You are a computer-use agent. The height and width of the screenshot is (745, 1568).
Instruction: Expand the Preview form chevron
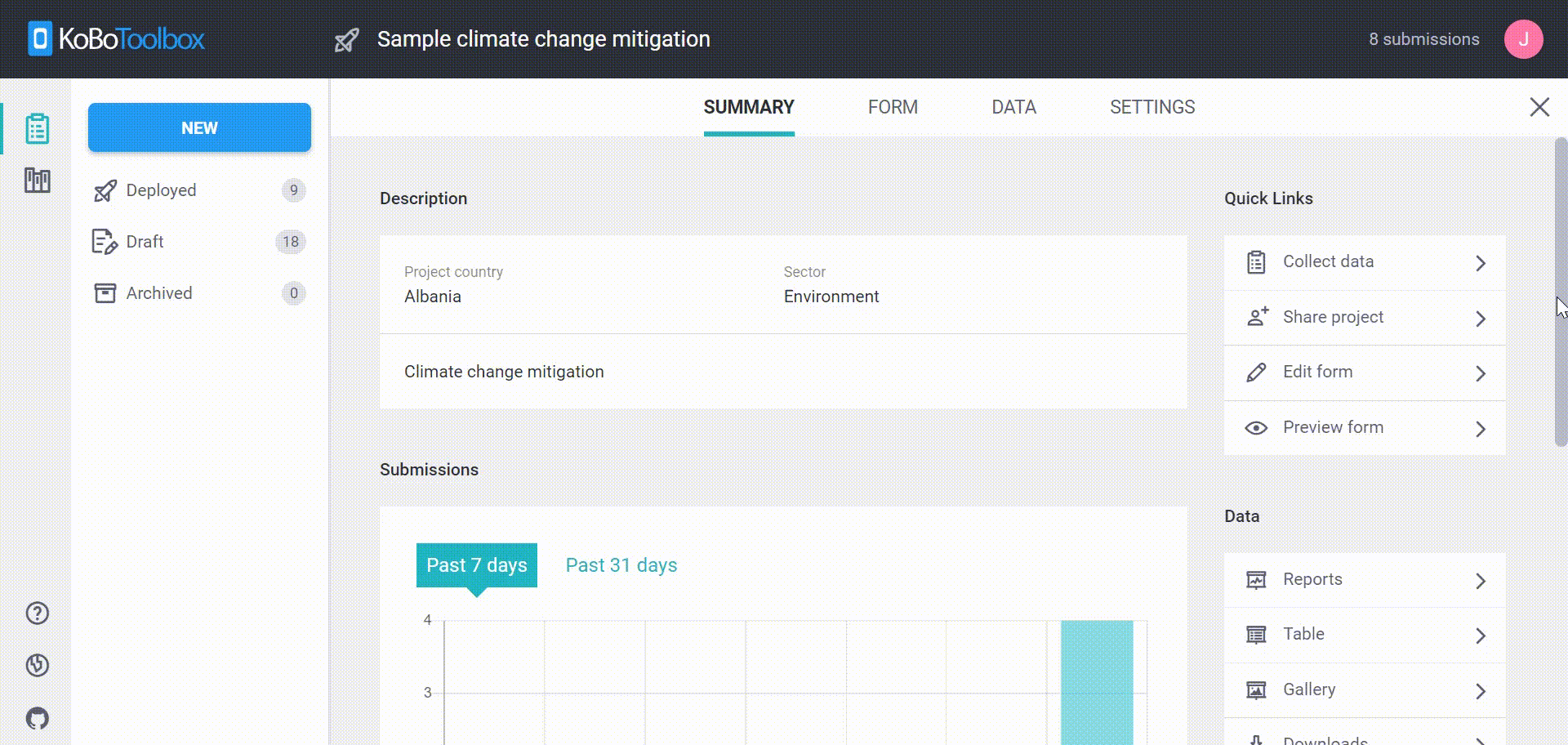coord(1481,429)
